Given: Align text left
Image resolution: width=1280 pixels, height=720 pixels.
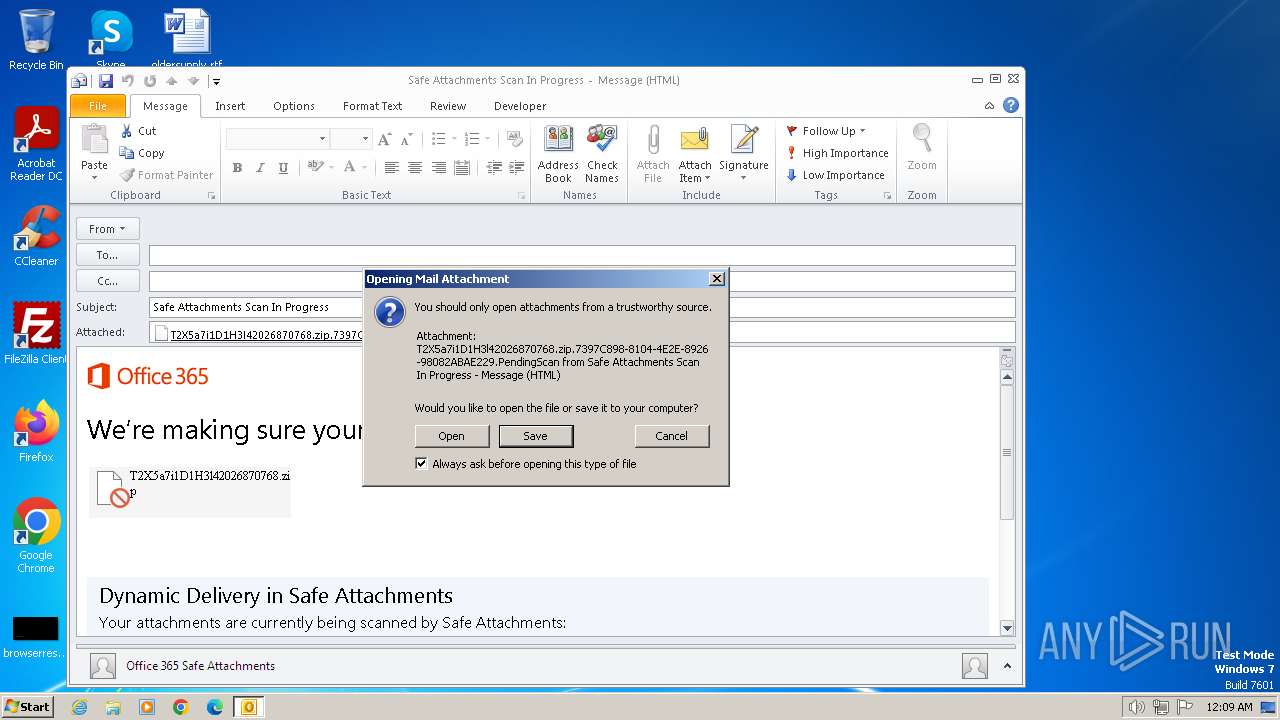Looking at the screenshot, I should (x=392, y=168).
